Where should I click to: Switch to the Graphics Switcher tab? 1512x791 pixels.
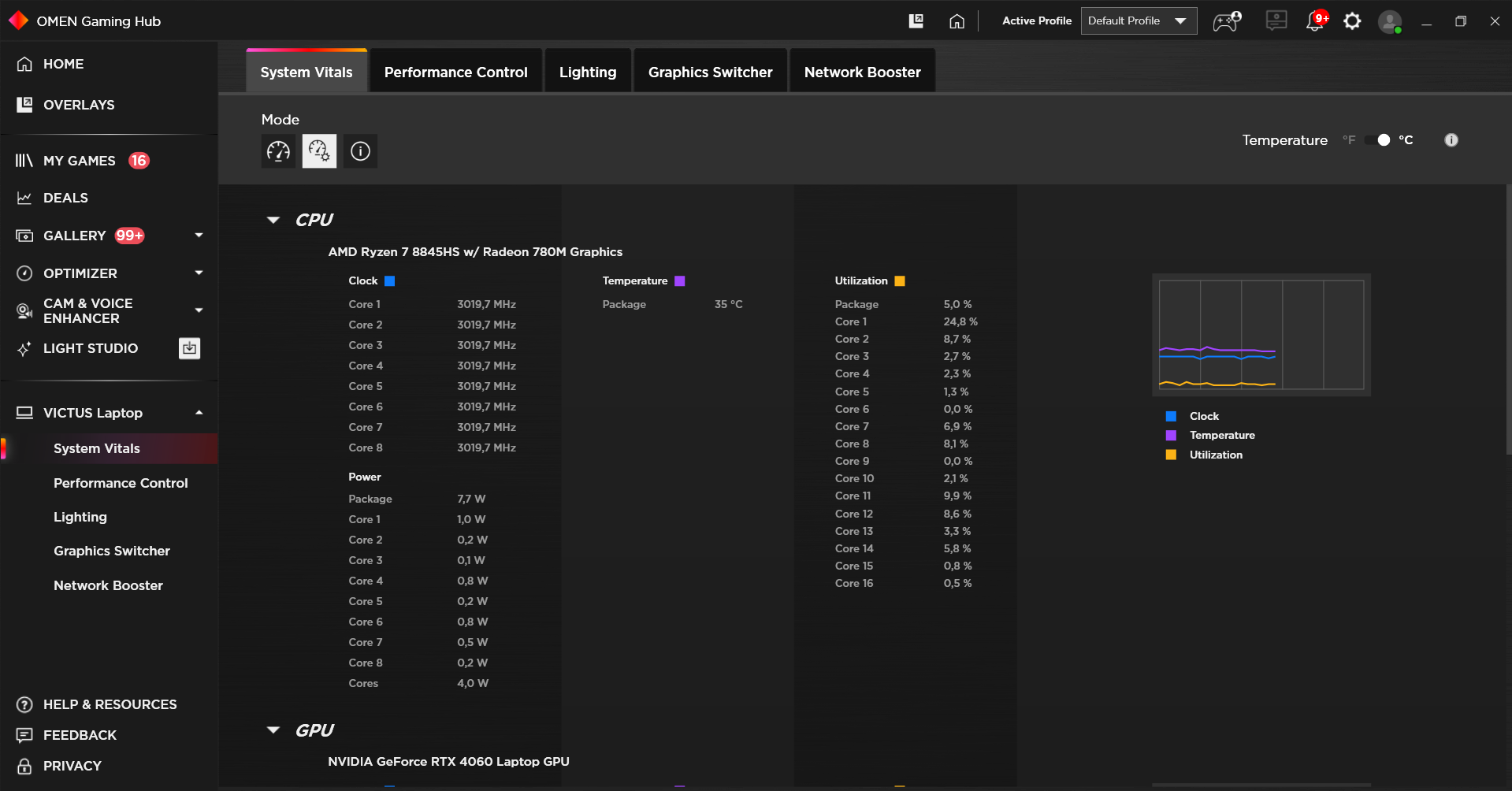(x=710, y=72)
